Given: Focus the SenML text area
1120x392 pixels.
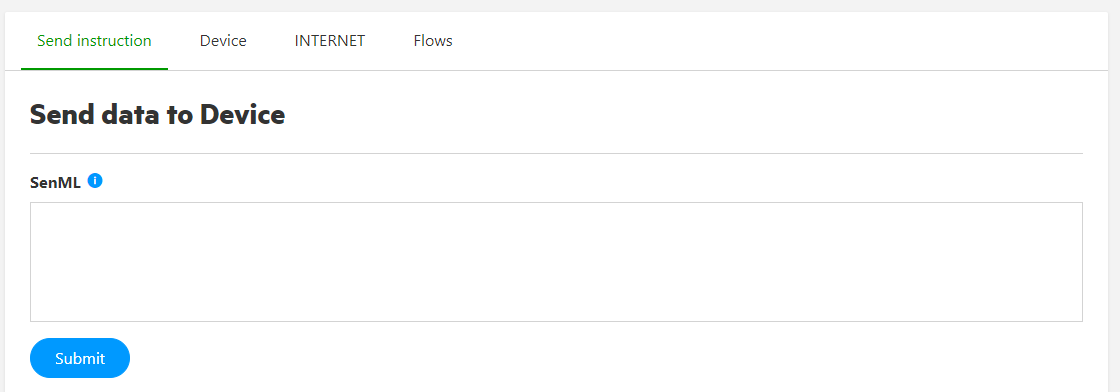Looking at the screenshot, I should click(x=556, y=262).
